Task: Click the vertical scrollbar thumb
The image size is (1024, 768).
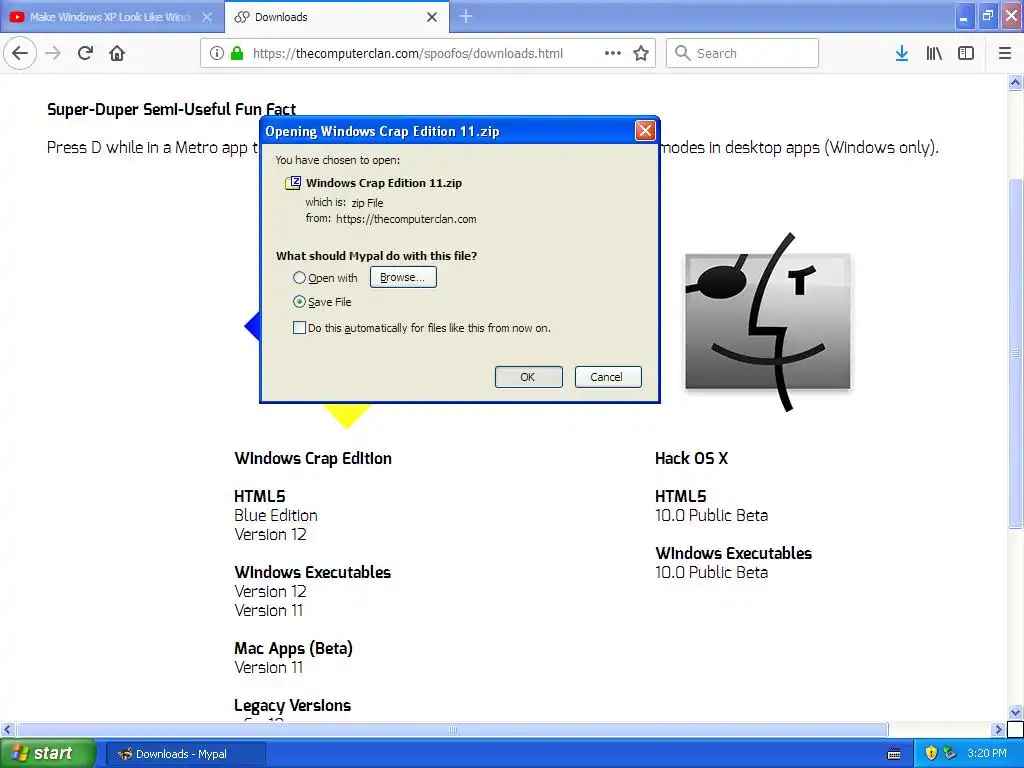Action: [1015, 353]
